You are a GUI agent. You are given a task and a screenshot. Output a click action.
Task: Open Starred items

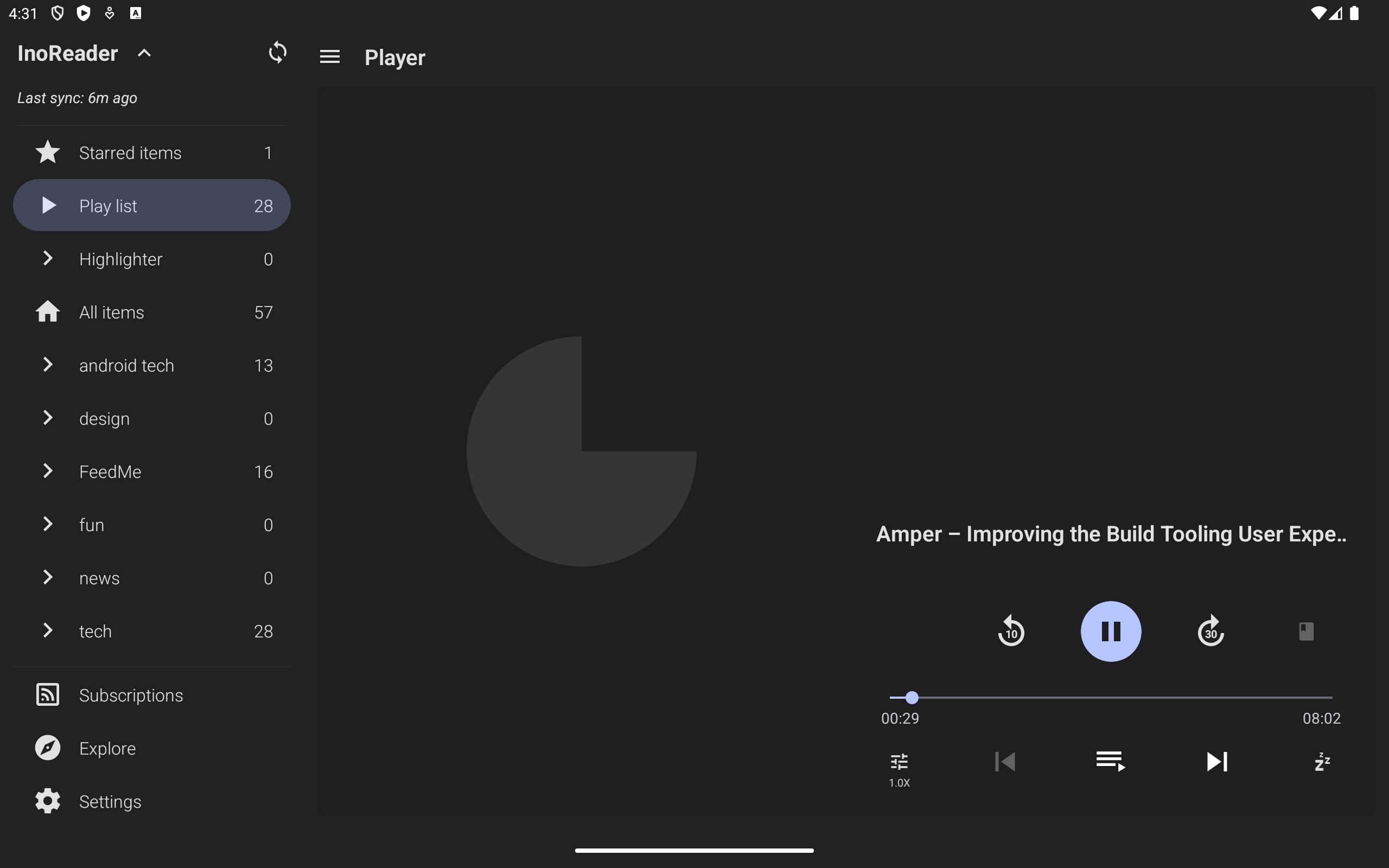click(x=151, y=152)
